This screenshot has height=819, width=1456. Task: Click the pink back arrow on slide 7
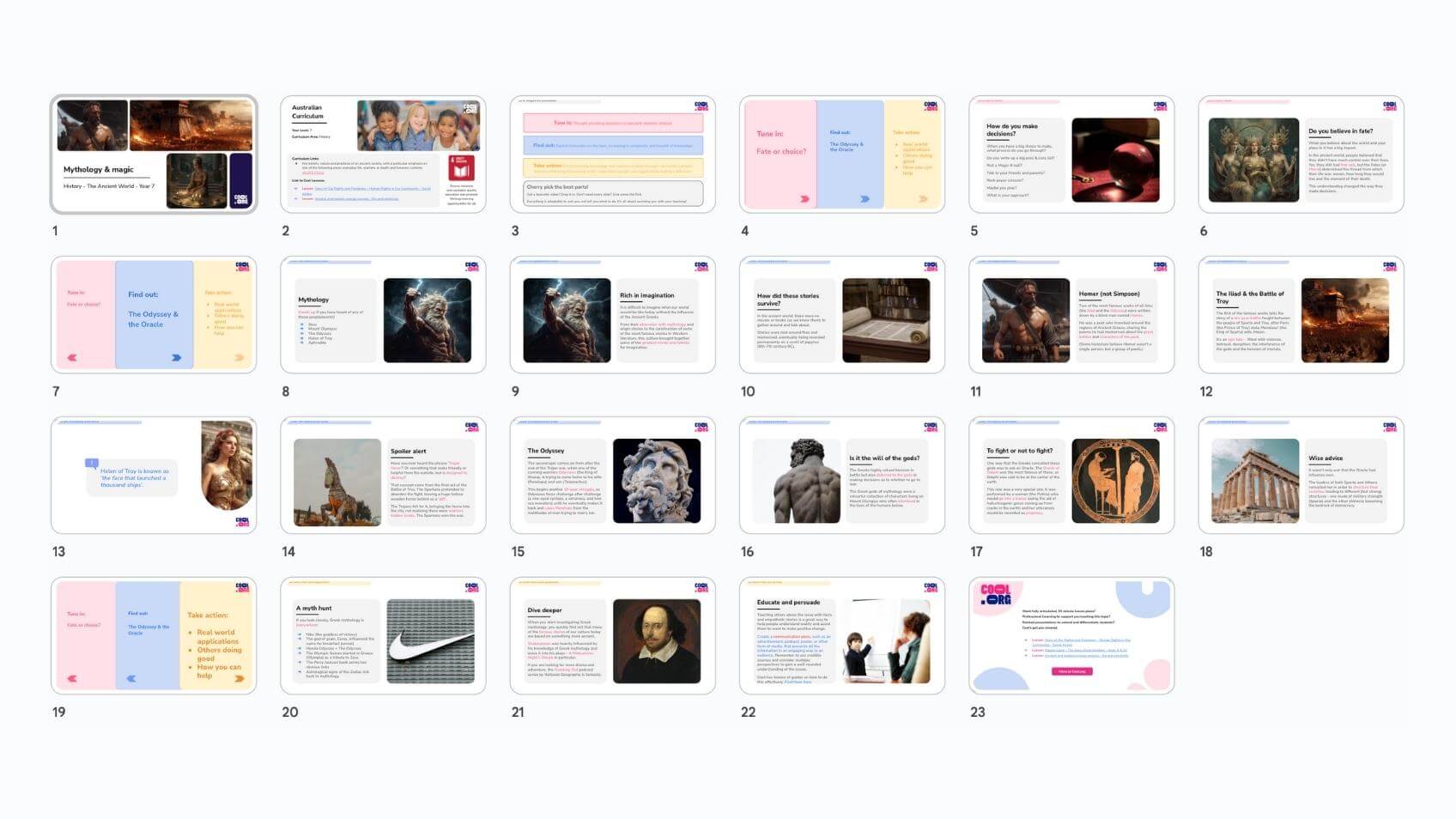72,357
